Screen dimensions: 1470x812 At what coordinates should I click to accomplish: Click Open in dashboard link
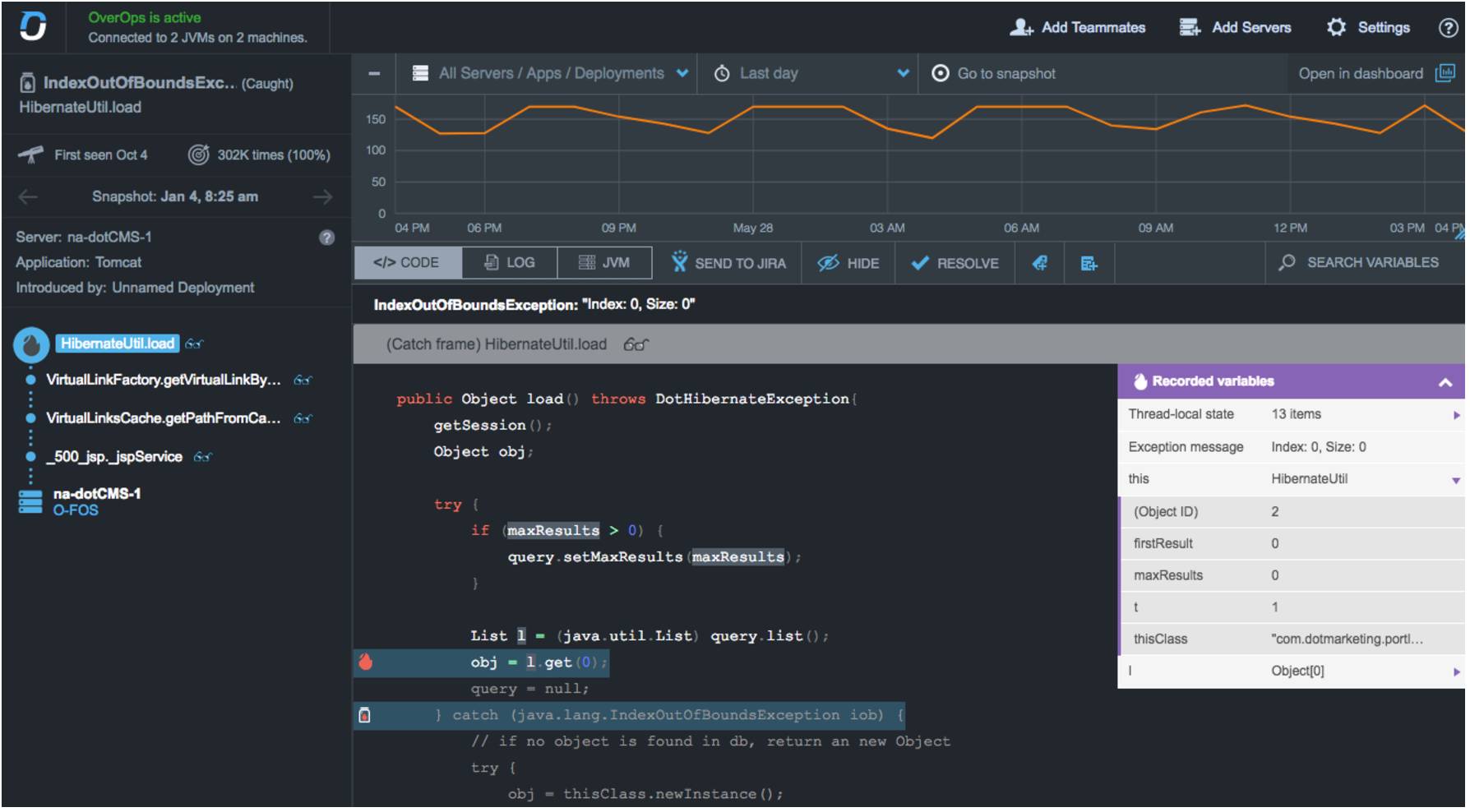click(x=1377, y=73)
